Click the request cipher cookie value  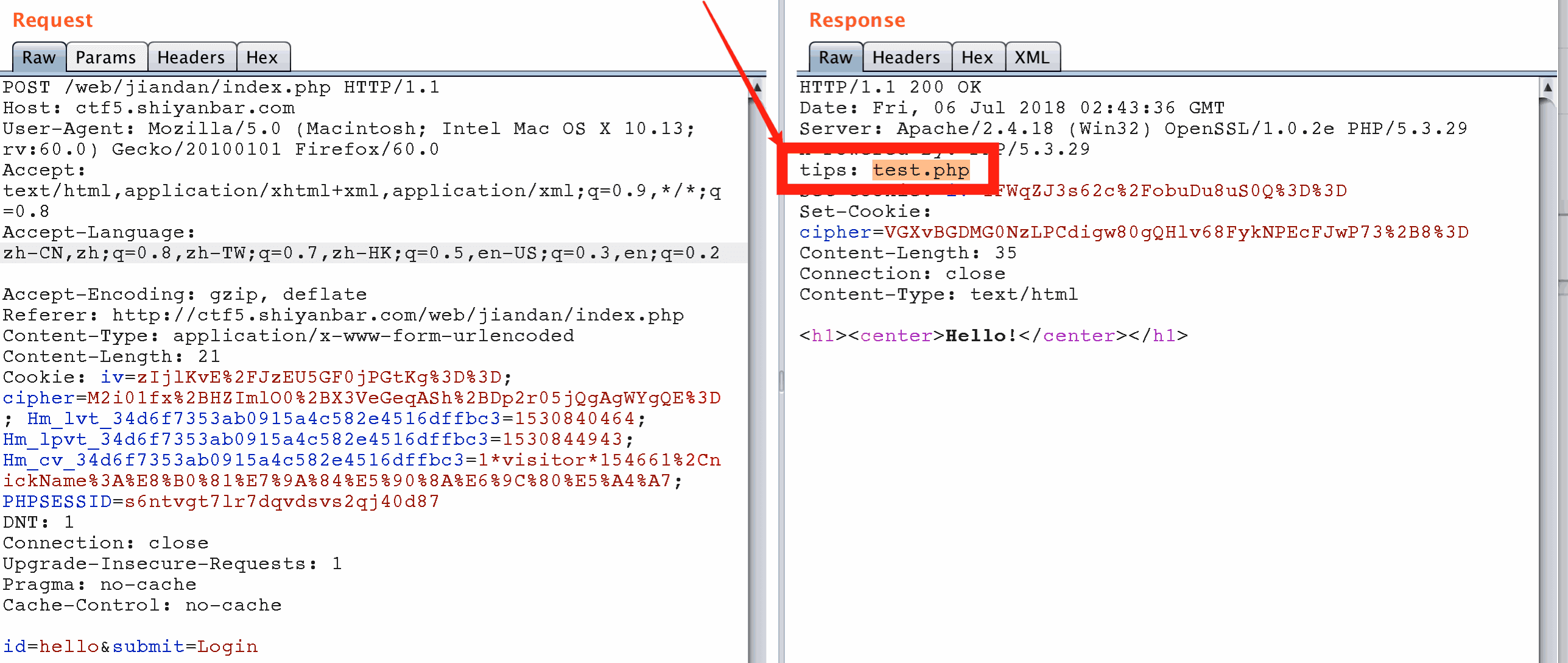click(x=404, y=398)
